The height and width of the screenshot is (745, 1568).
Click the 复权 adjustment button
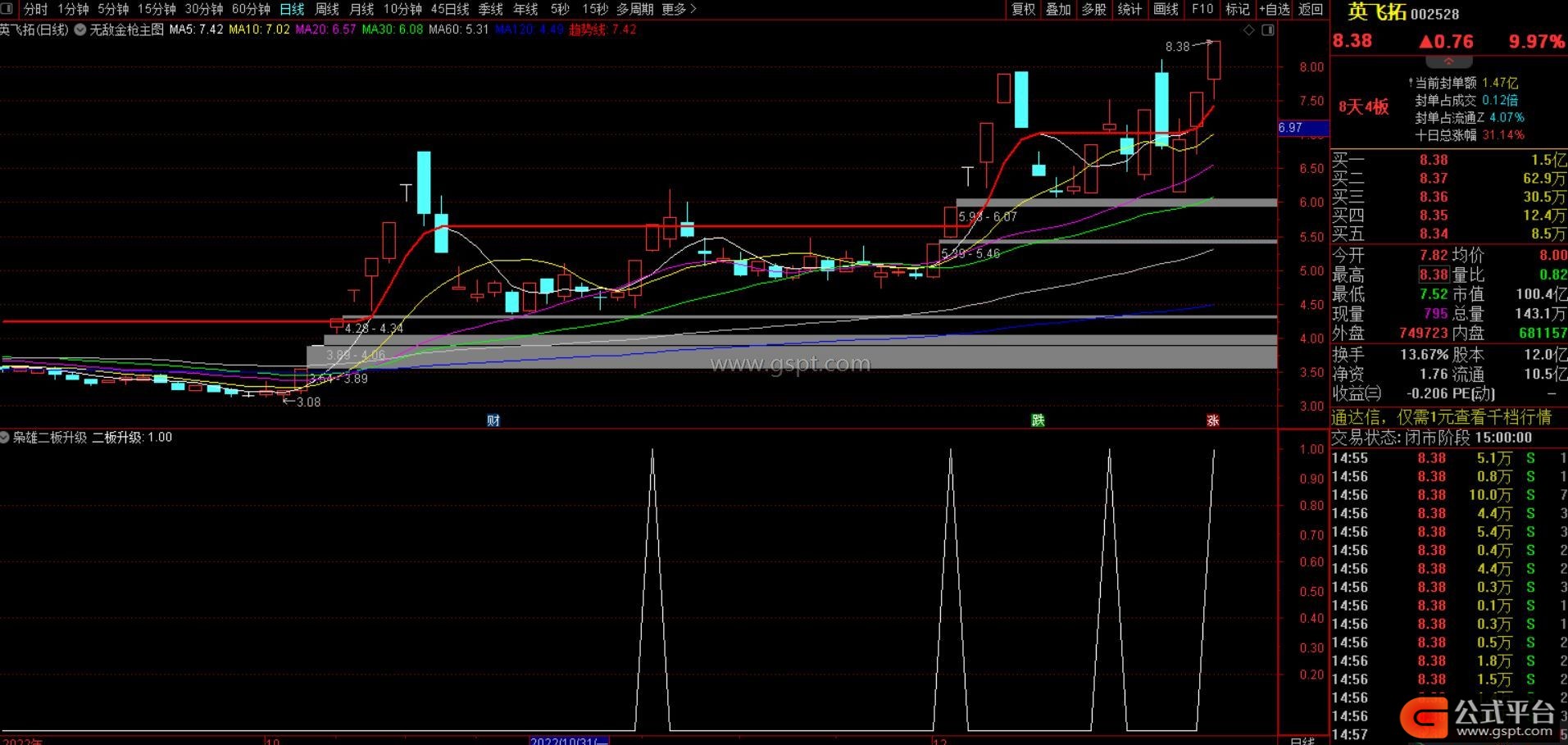pyautogui.click(x=1024, y=9)
